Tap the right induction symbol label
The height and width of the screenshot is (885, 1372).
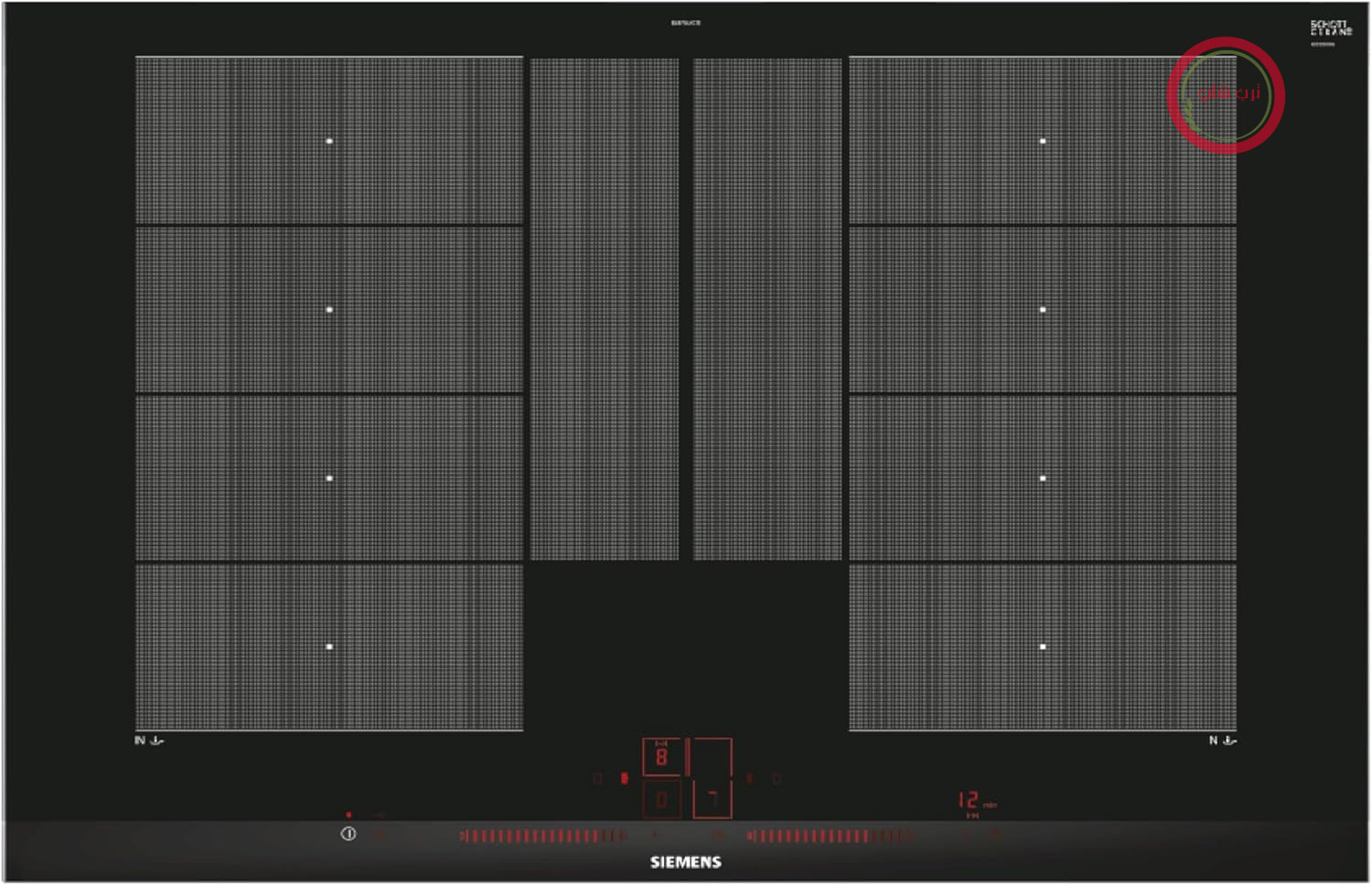click(1223, 741)
